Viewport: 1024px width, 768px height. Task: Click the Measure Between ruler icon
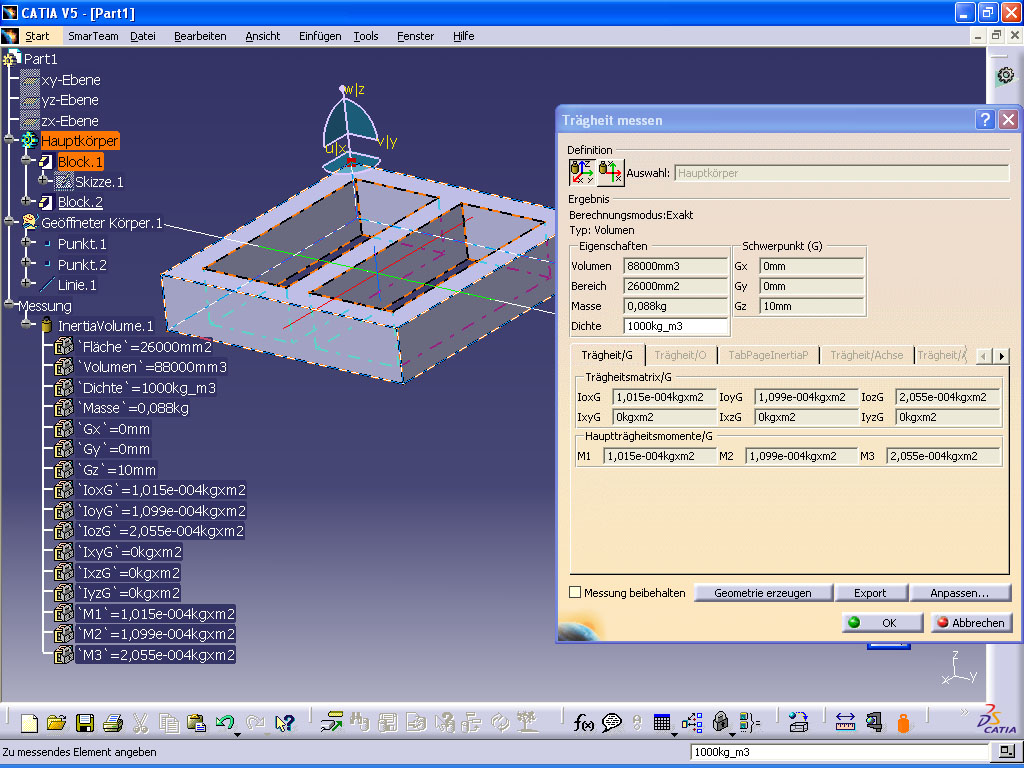(845, 722)
